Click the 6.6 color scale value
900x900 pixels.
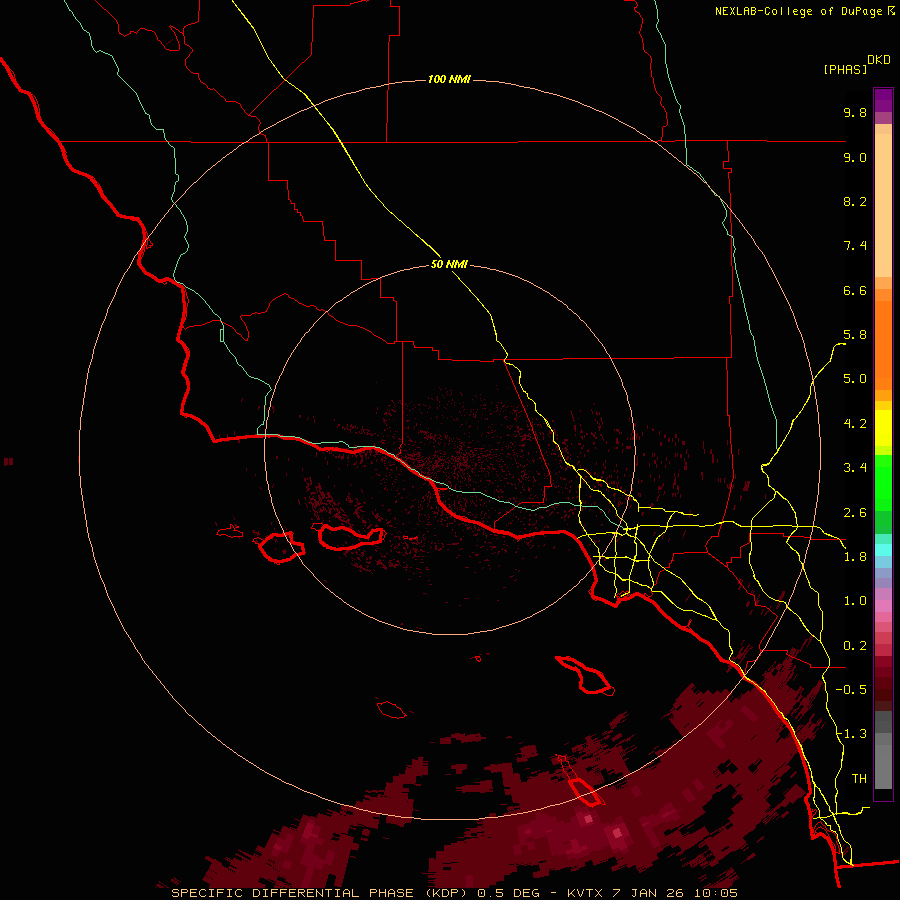(x=855, y=290)
